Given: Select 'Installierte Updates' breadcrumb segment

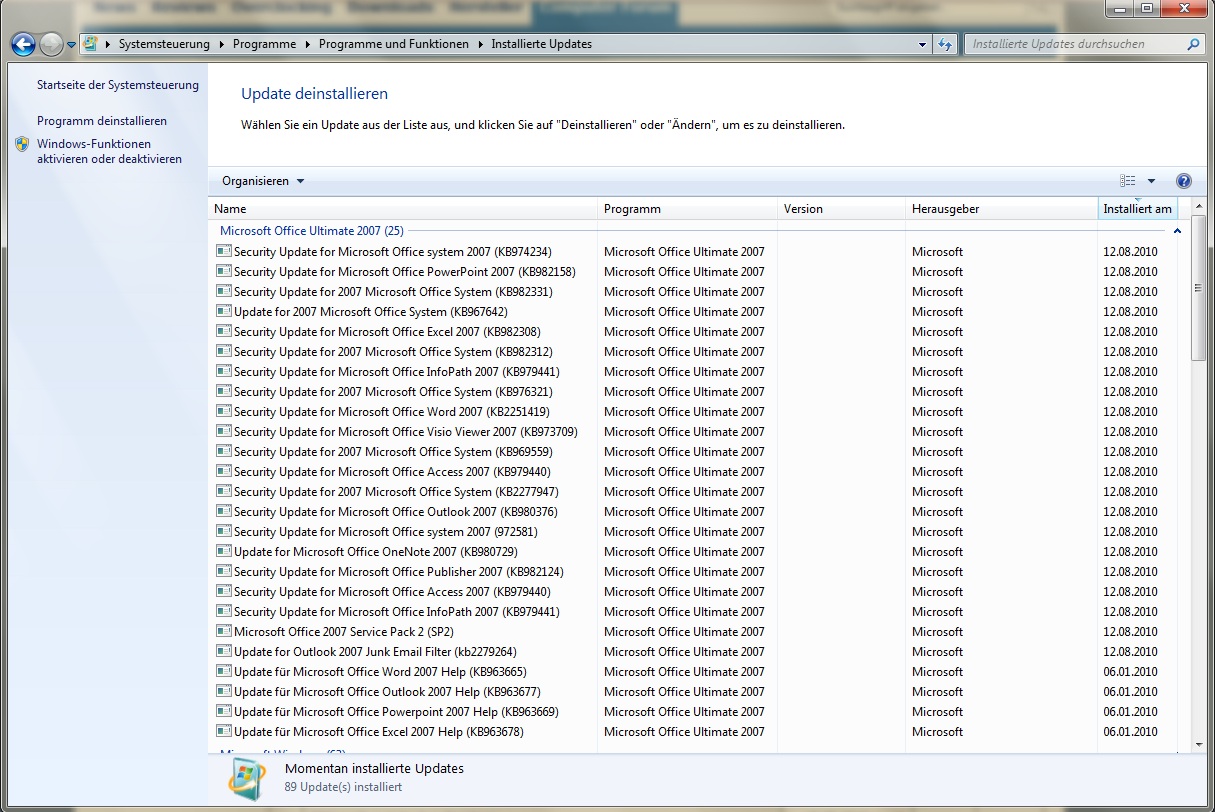Looking at the screenshot, I should (x=541, y=44).
